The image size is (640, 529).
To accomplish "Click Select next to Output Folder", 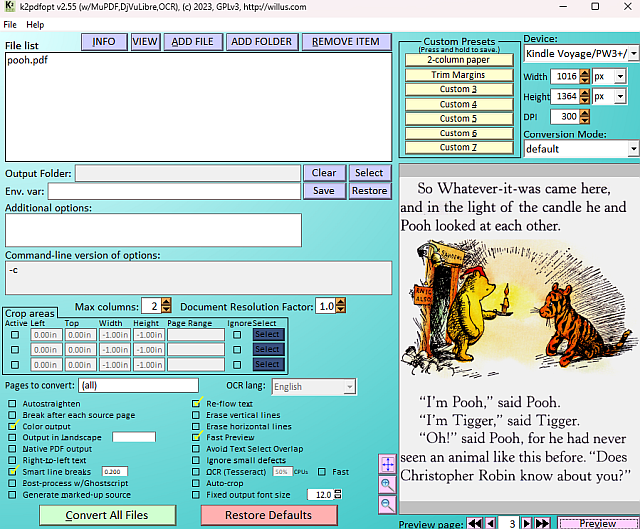I will pos(369,173).
